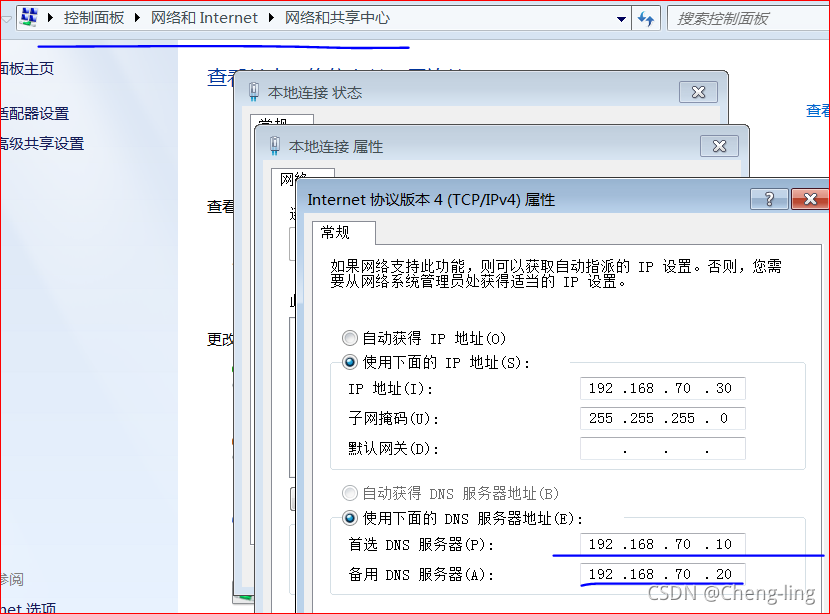This screenshot has height=614, width=830.
Task: Open 更改高级共享设置 link in sidebar
Action: click(x=42, y=143)
